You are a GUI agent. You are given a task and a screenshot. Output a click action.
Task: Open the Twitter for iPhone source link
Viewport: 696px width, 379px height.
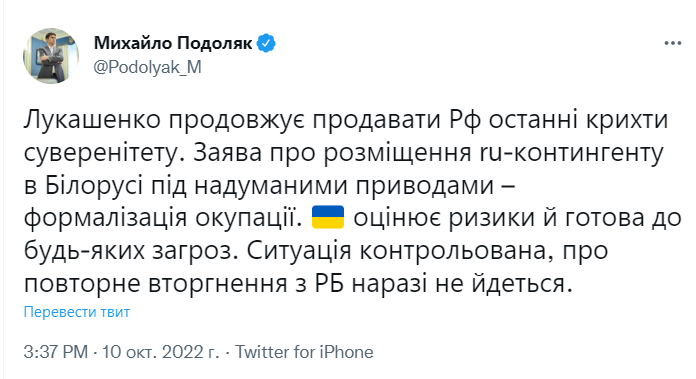[304, 352]
